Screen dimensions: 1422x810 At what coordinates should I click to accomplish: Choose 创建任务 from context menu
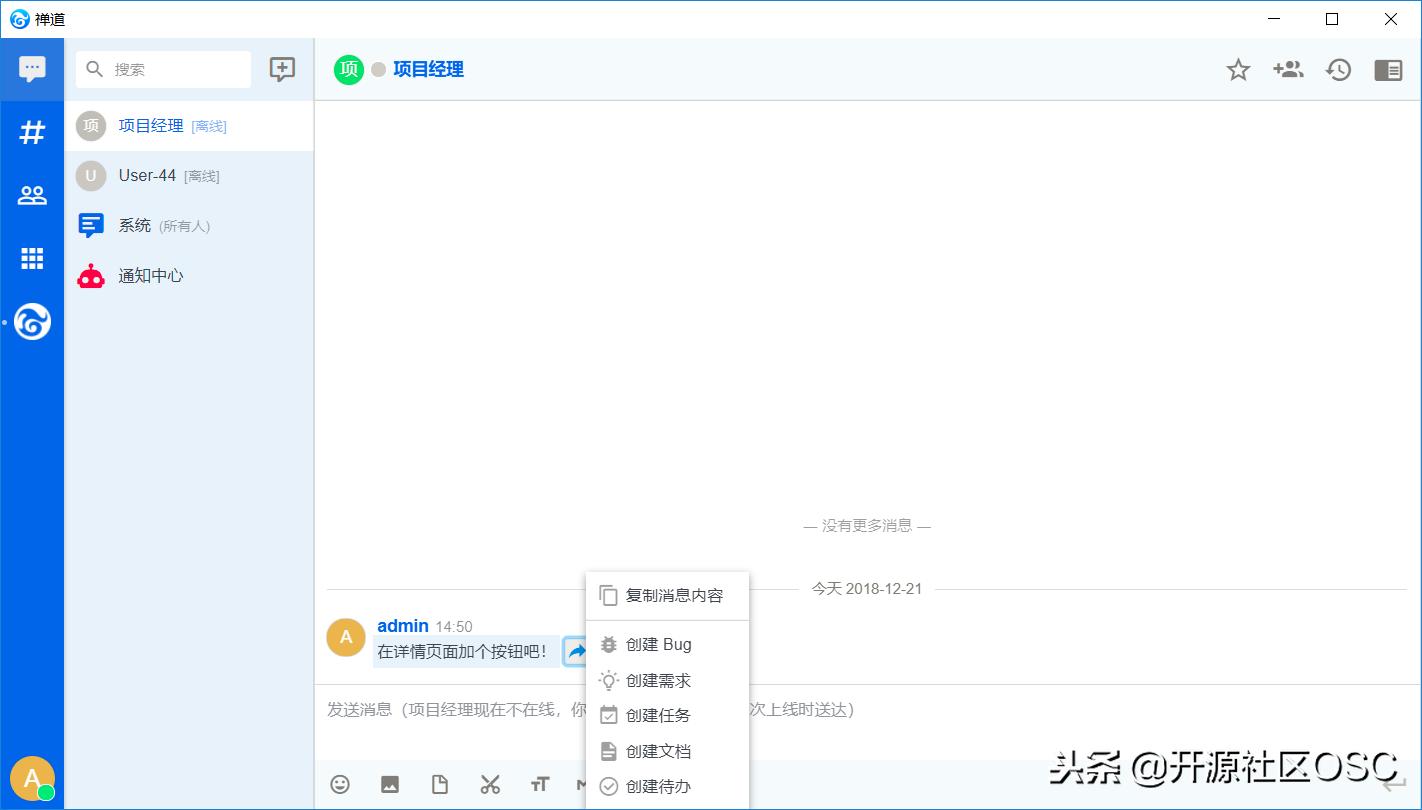coord(667,716)
